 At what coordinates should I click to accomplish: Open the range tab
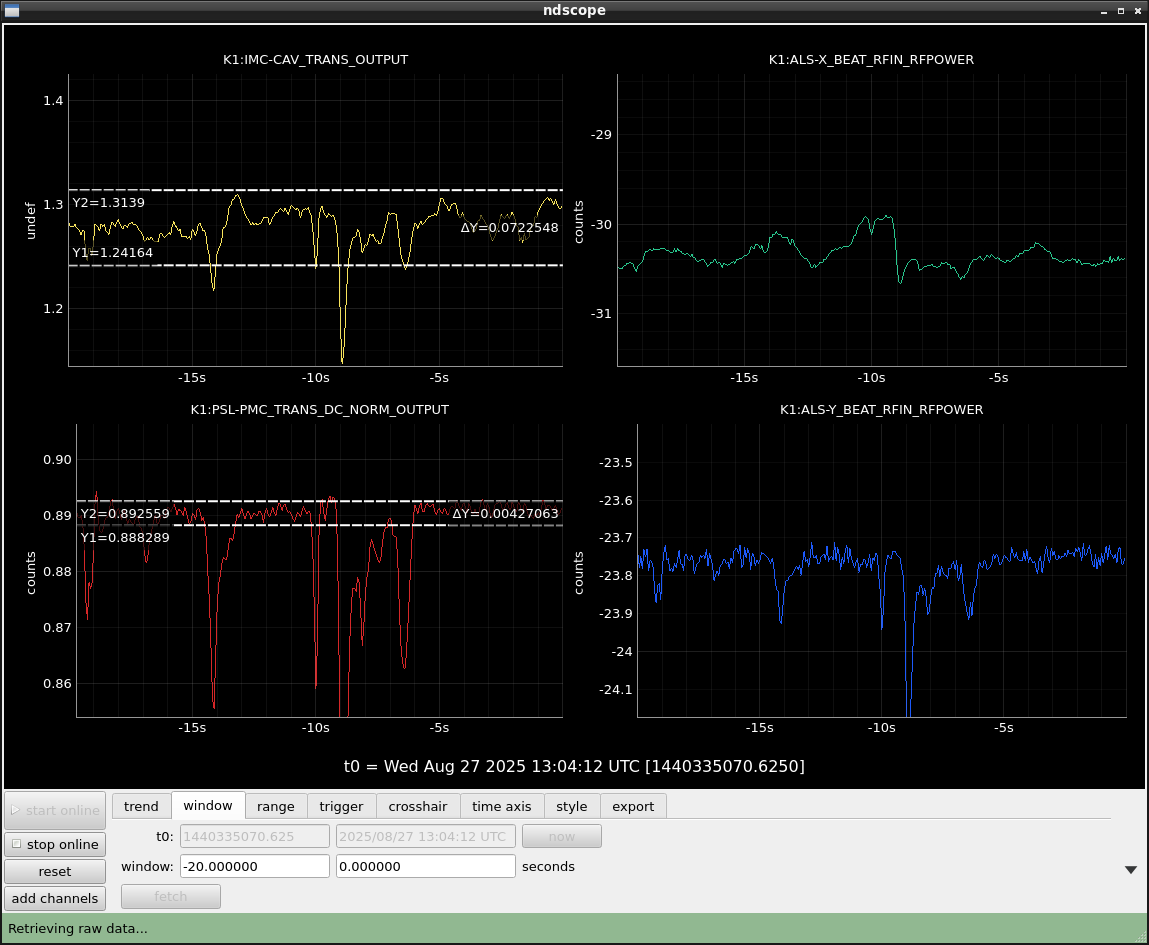pyautogui.click(x=276, y=806)
